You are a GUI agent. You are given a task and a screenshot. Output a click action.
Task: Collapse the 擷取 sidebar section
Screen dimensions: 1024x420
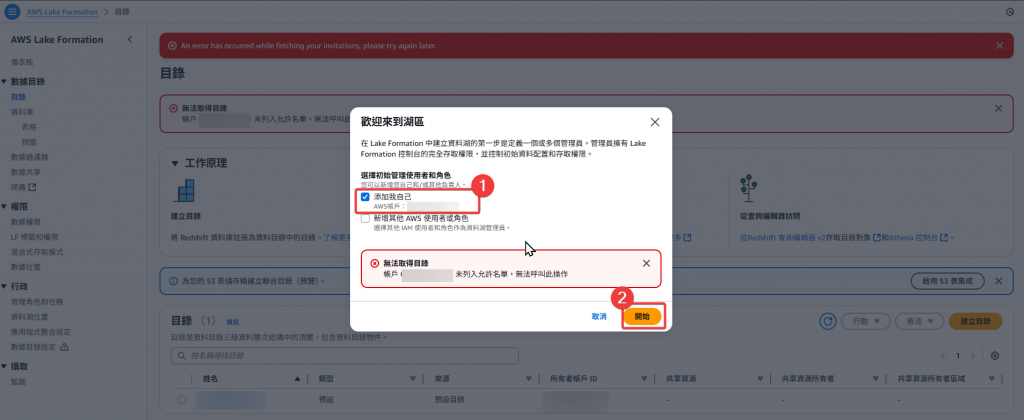(4, 366)
